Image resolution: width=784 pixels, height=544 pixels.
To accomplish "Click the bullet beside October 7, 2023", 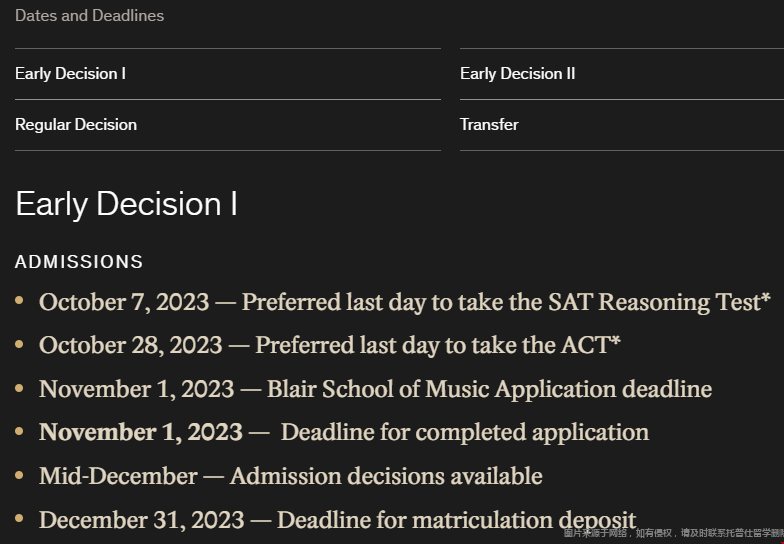I will pos(20,300).
